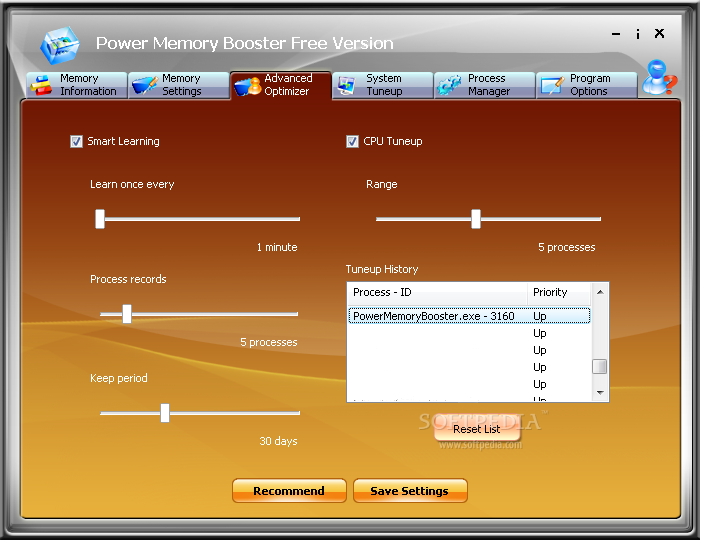
Task: Click the Memory Settings tab icon
Action: 144,85
